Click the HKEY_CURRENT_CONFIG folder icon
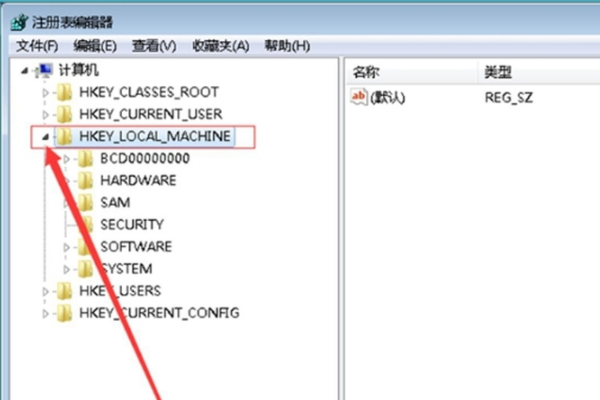 [64, 312]
